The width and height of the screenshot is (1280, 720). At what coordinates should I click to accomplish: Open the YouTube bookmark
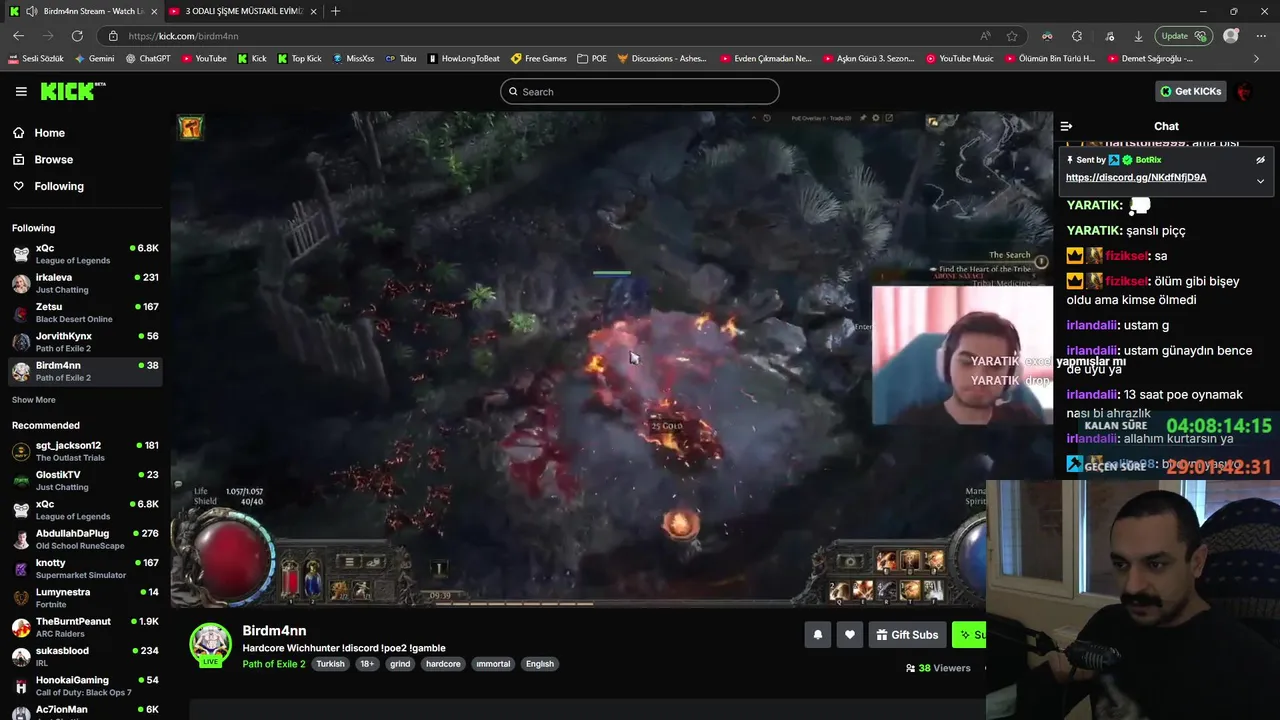[x=204, y=59]
